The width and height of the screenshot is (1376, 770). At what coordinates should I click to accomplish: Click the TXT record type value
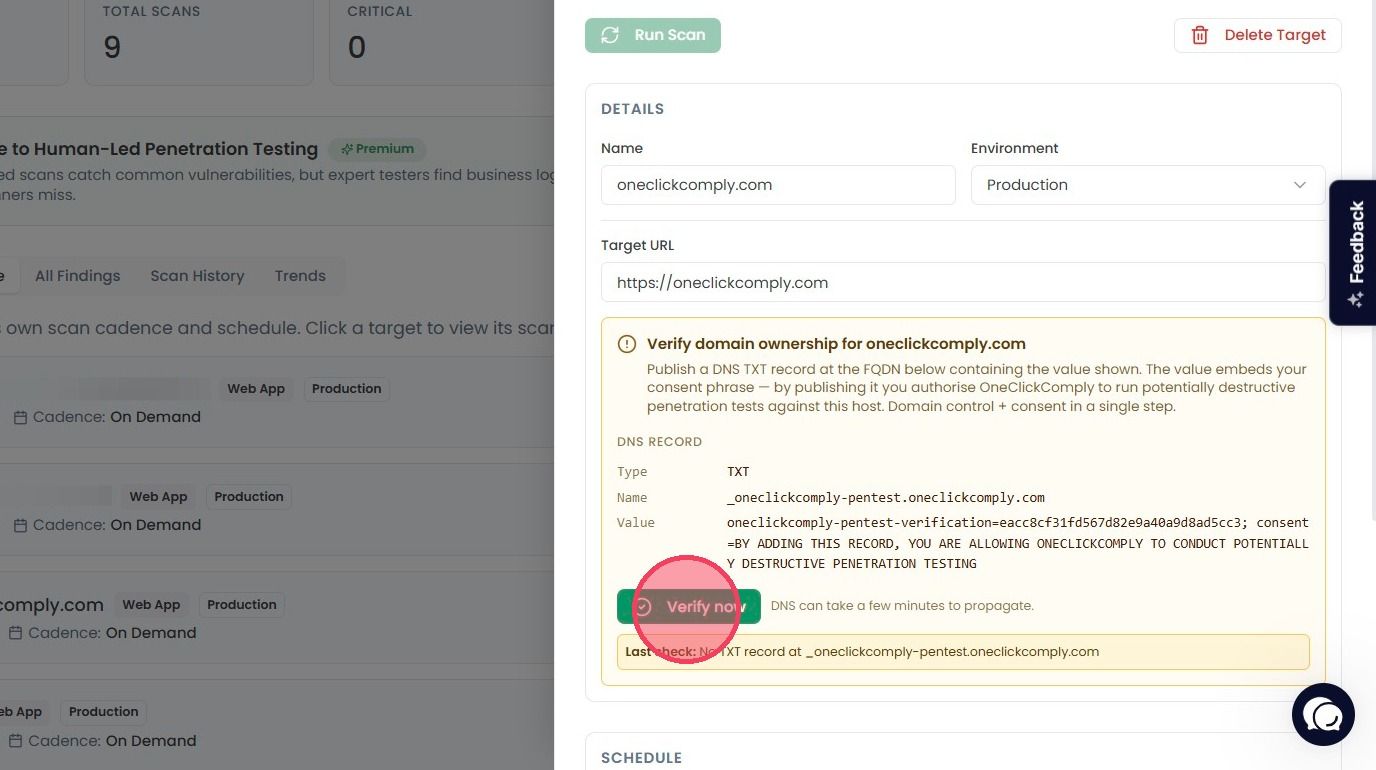pyautogui.click(x=738, y=472)
